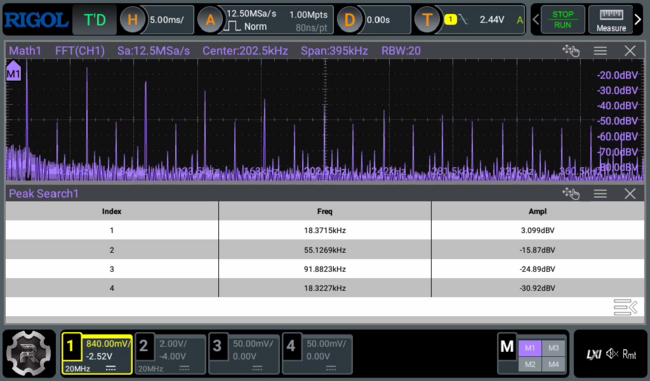650x381 pixels.
Task: Click the Center:202.5kHz label
Action: tap(245, 51)
